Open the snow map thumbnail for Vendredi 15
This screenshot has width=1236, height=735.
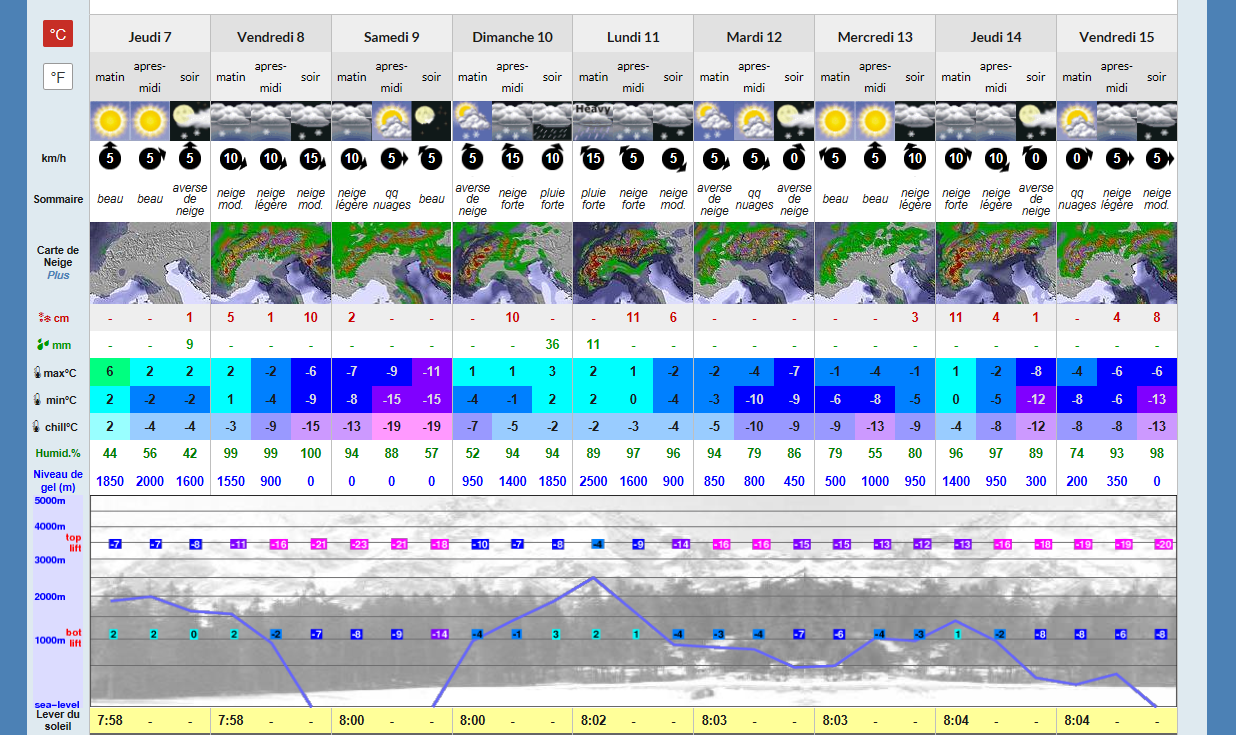1116,262
